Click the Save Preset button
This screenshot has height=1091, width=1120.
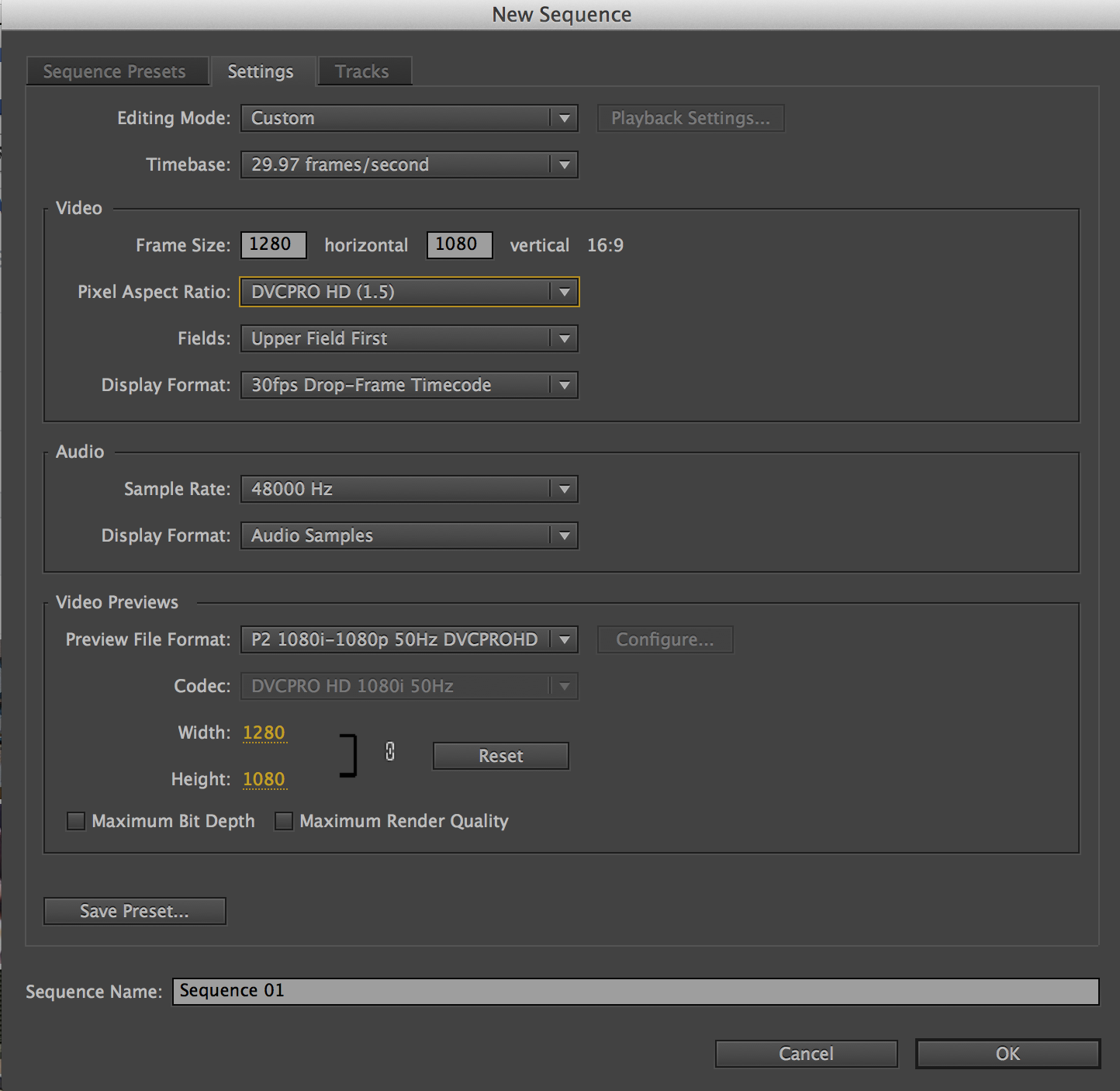(134, 911)
